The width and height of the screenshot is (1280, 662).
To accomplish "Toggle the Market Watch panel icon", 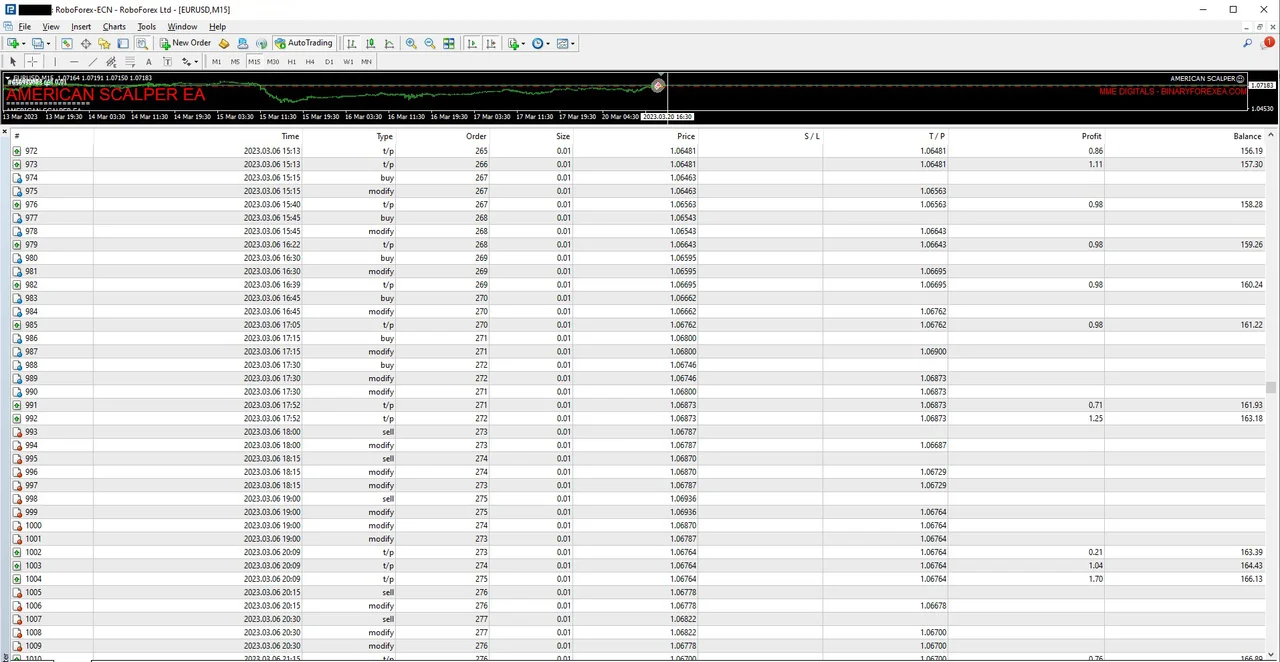I will [x=67, y=43].
